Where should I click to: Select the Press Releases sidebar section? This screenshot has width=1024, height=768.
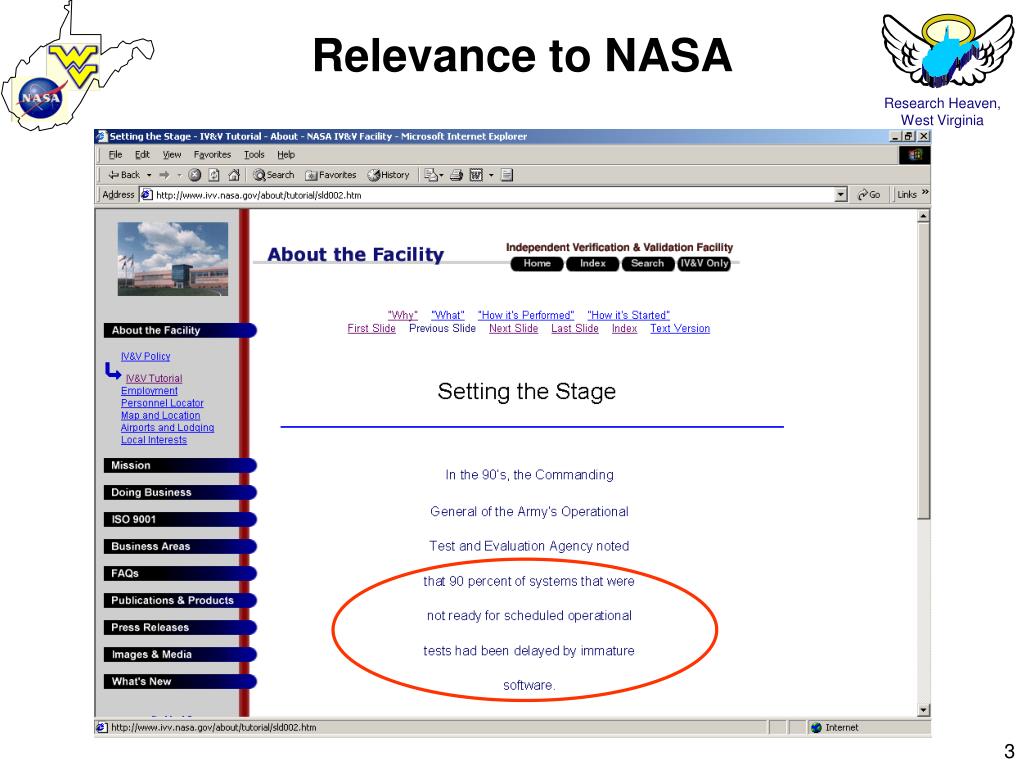(180, 628)
